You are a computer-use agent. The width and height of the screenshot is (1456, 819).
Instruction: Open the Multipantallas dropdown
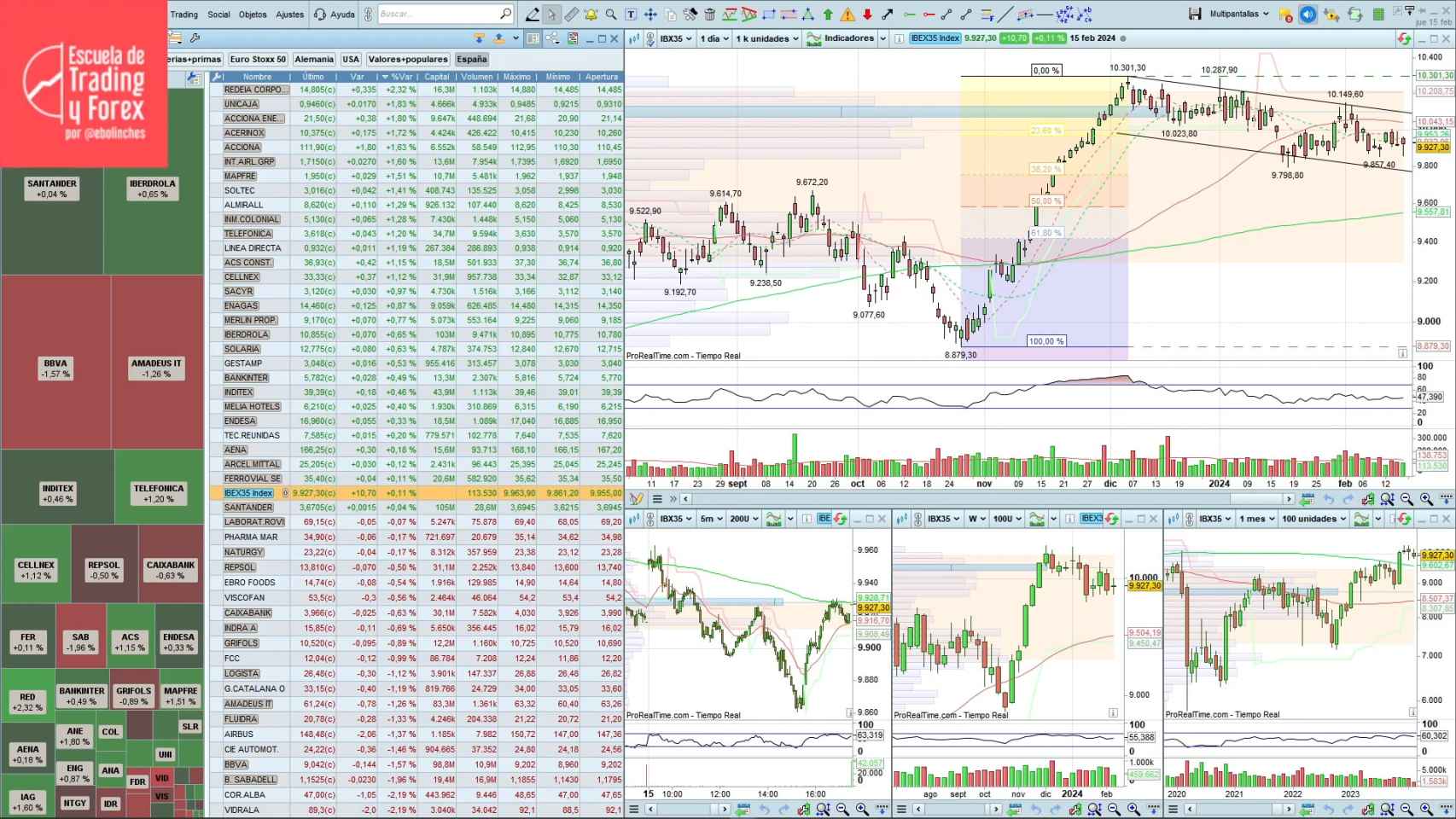coord(1238,14)
